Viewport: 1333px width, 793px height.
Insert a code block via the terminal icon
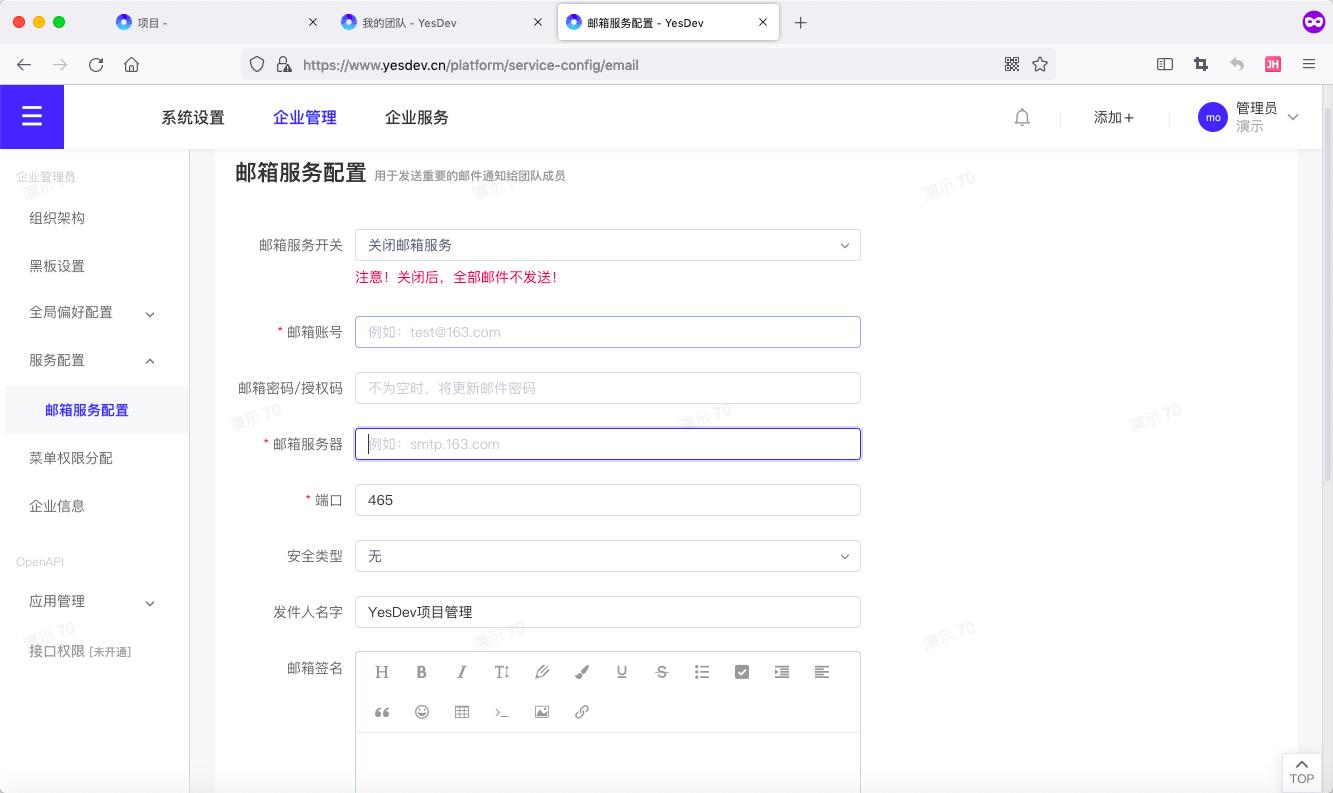(501, 711)
